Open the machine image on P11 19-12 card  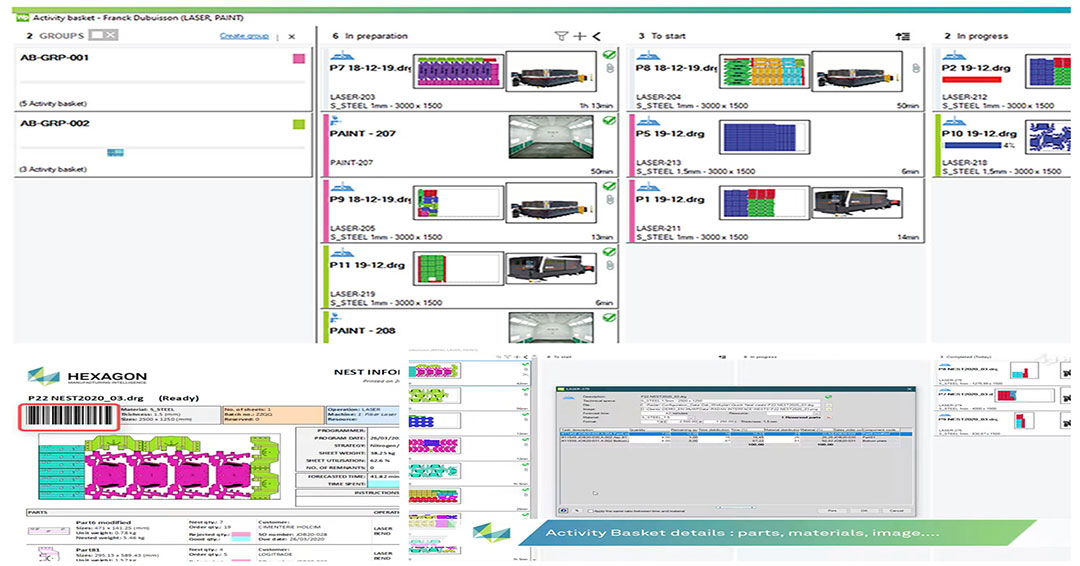coord(551,269)
